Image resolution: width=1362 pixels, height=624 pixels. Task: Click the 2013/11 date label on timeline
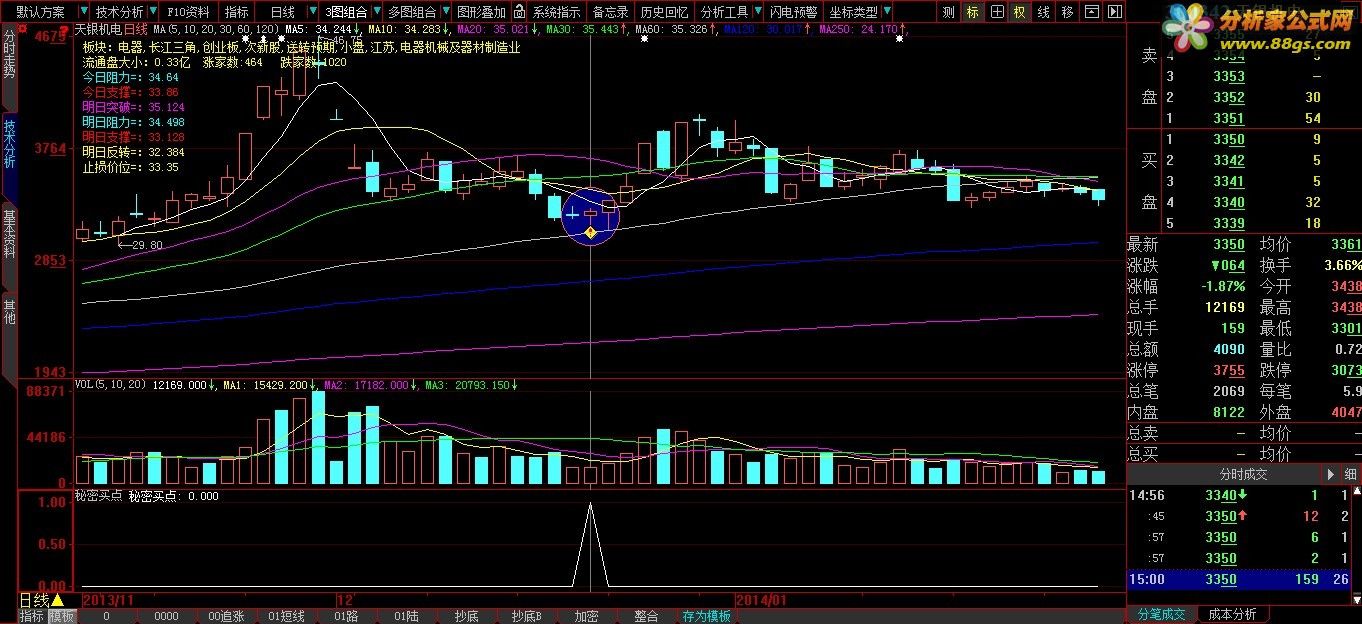107,600
